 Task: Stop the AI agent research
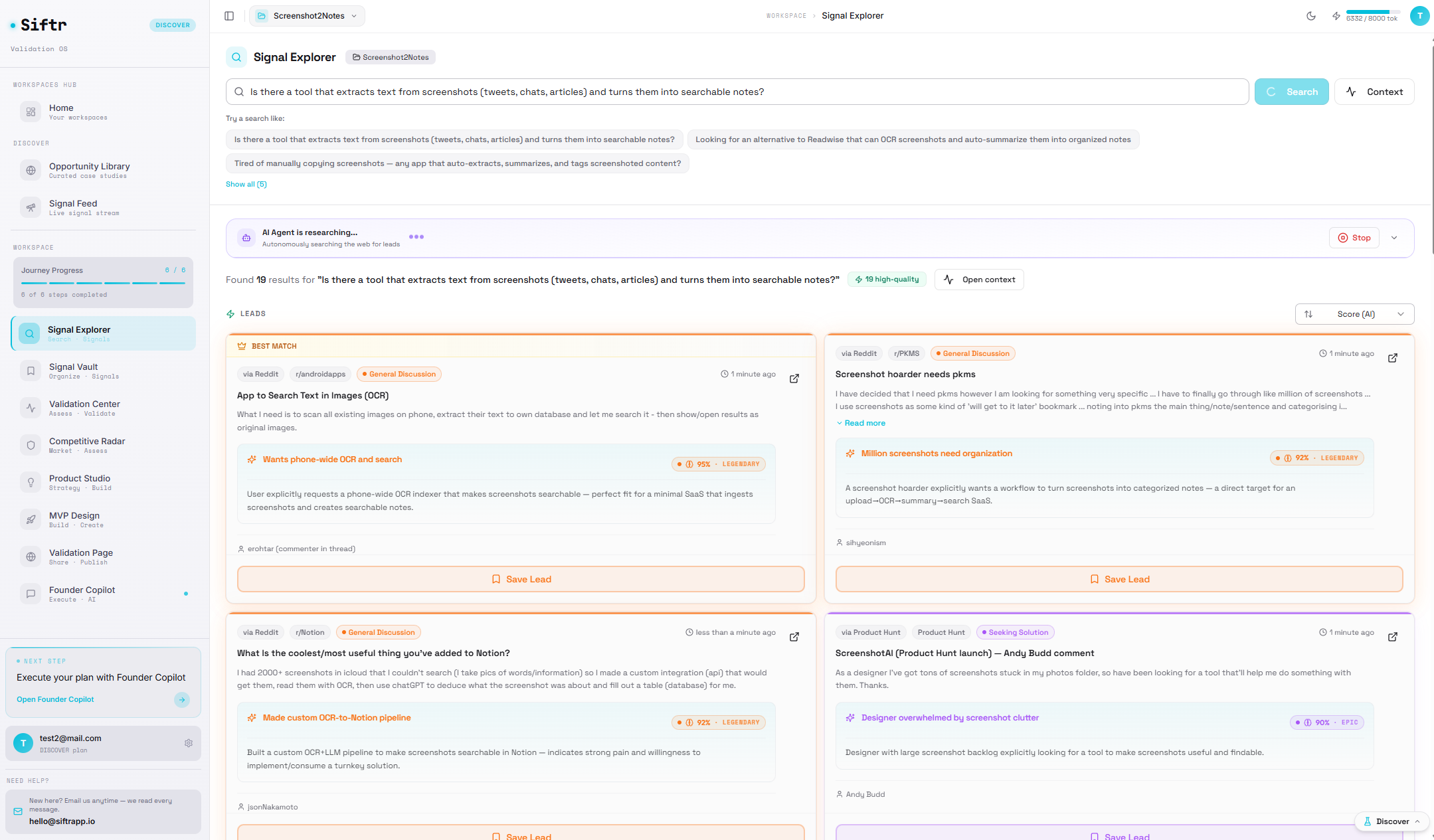point(1354,238)
